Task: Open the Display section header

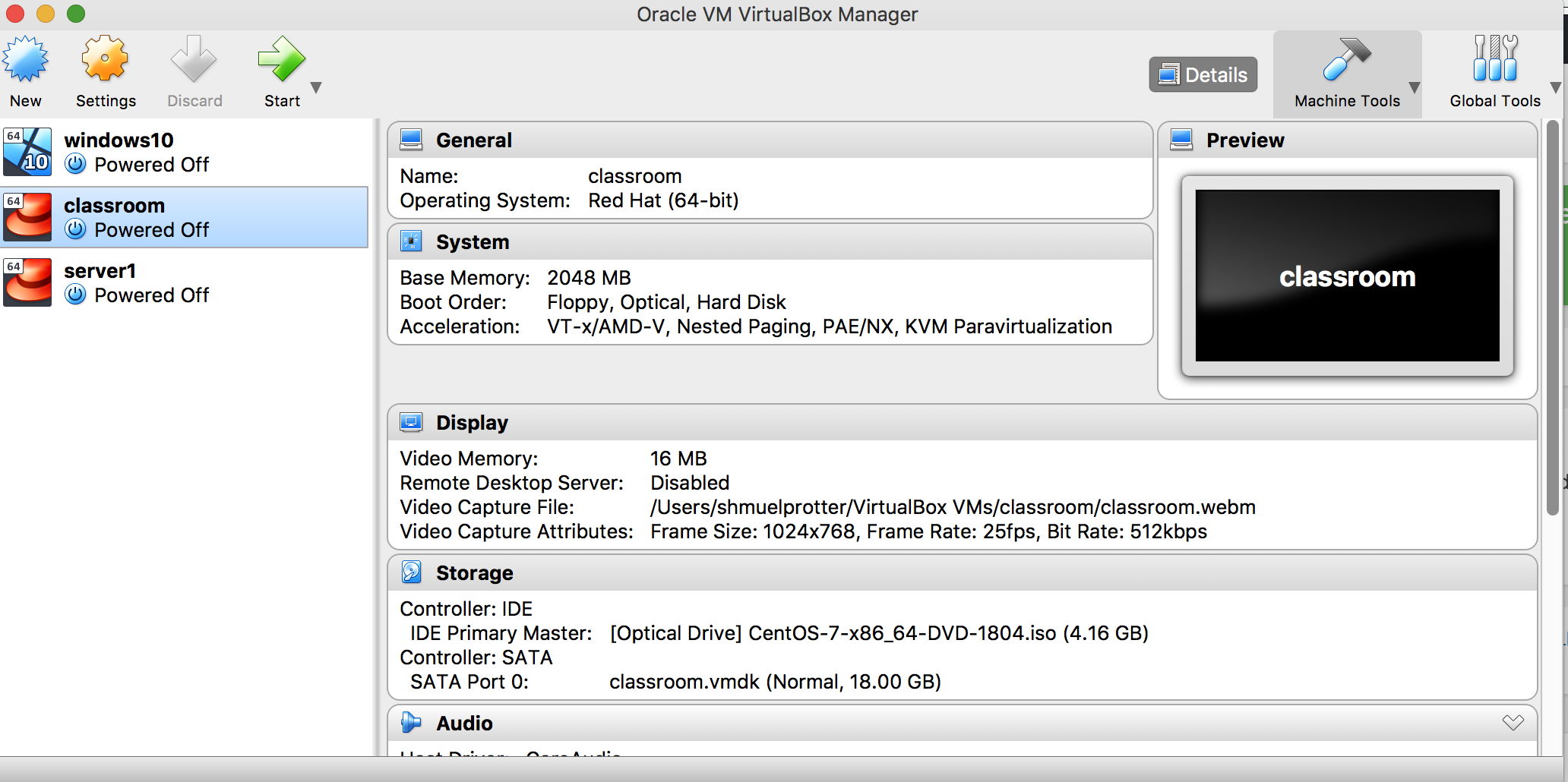Action: pyautogui.click(x=963, y=423)
